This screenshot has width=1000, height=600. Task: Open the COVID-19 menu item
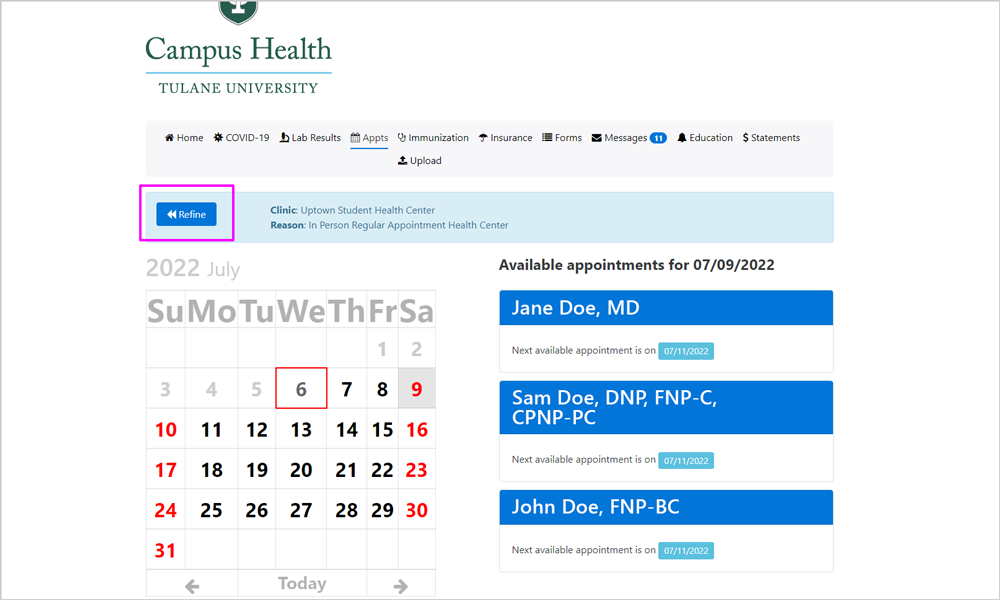(241, 138)
